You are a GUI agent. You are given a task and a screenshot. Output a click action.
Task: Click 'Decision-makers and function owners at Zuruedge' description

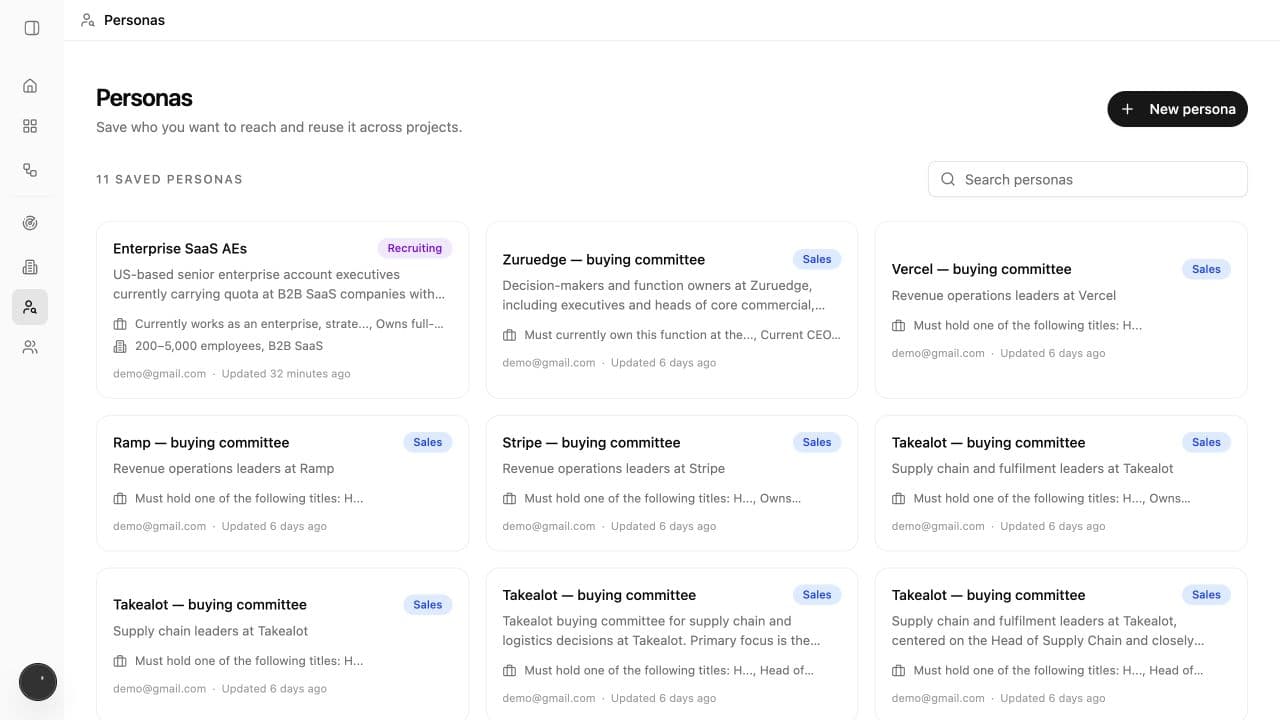click(664, 295)
